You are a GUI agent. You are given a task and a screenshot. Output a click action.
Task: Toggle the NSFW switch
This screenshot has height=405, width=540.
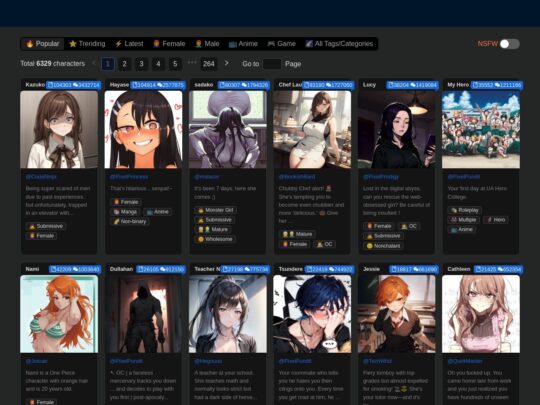(510, 44)
